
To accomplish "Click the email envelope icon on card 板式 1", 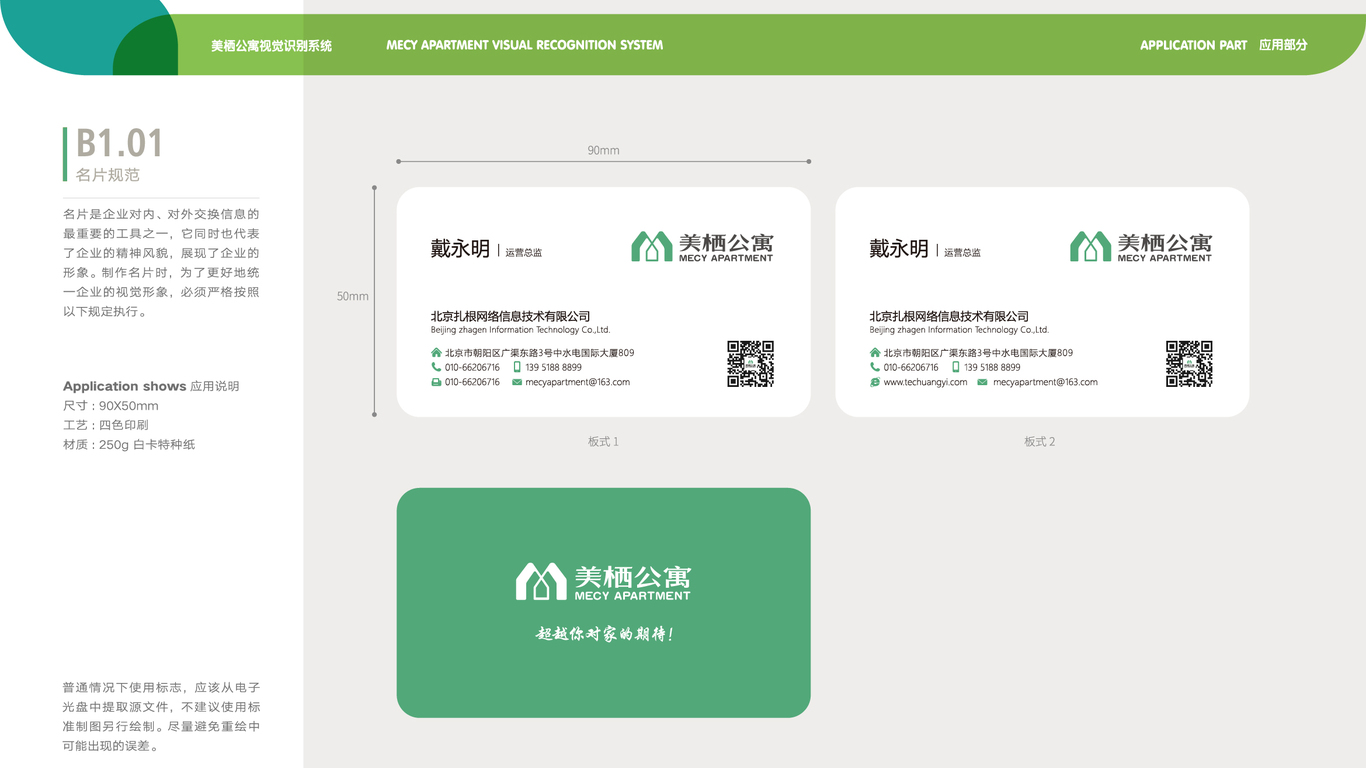I will [x=517, y=382].
